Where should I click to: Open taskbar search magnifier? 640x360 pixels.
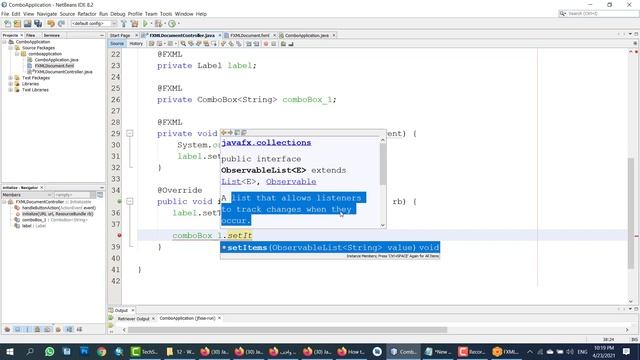point(30,351)
